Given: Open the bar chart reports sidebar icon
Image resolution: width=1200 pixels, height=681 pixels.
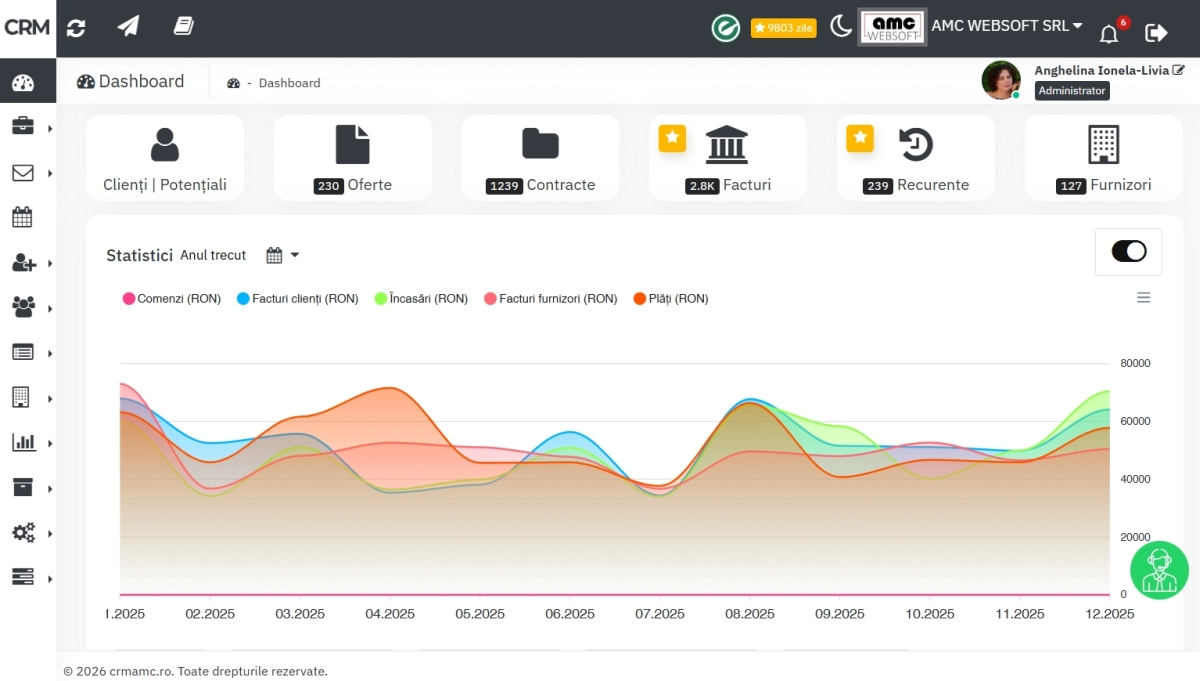Looking at the screenshot, I should coord(23,442).
